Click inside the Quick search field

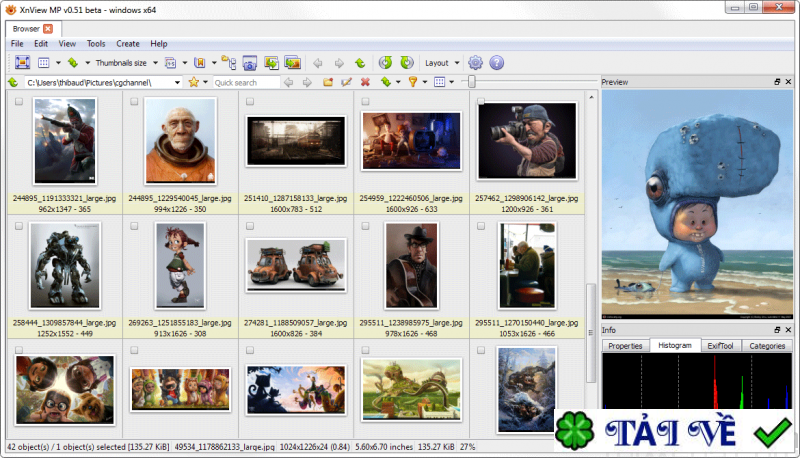[x=245, y=82]
